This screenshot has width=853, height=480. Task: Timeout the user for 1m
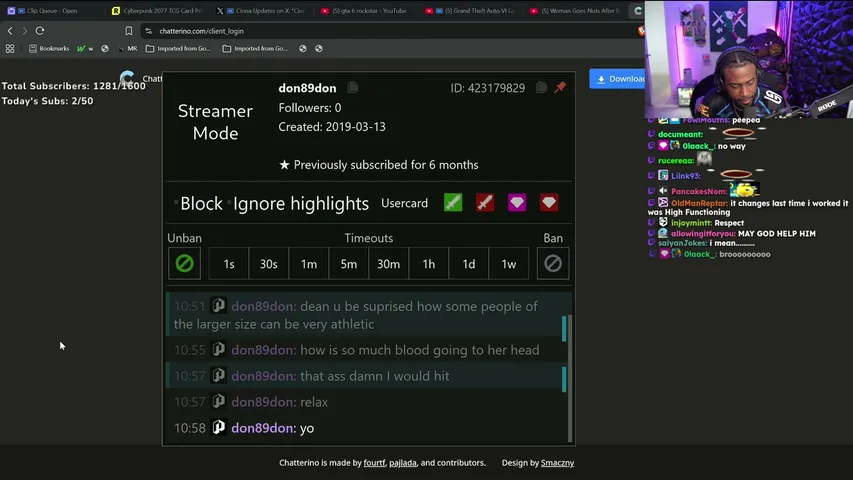[308, 263]
